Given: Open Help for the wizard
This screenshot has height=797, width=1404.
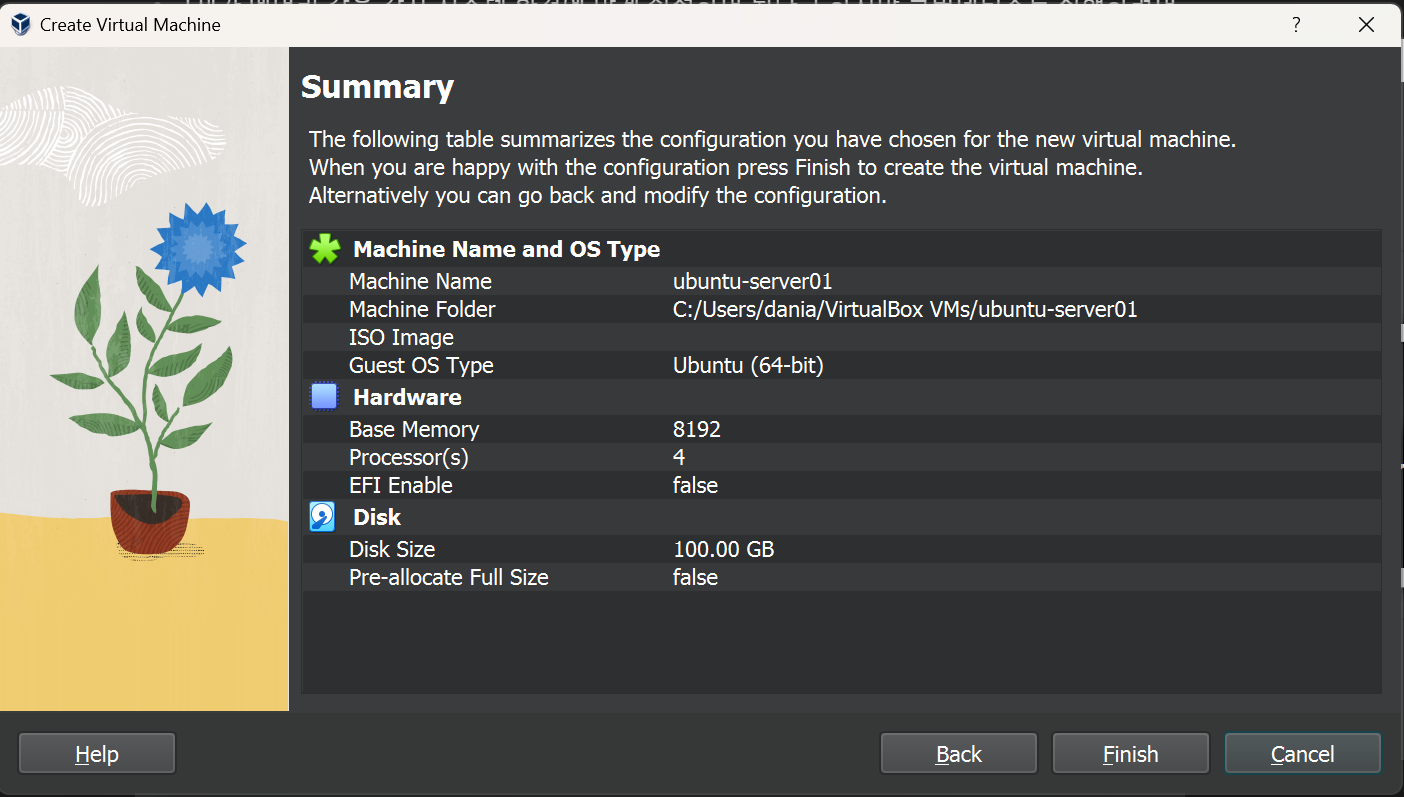Looking at the screenshot, I should tap(97, 754).
